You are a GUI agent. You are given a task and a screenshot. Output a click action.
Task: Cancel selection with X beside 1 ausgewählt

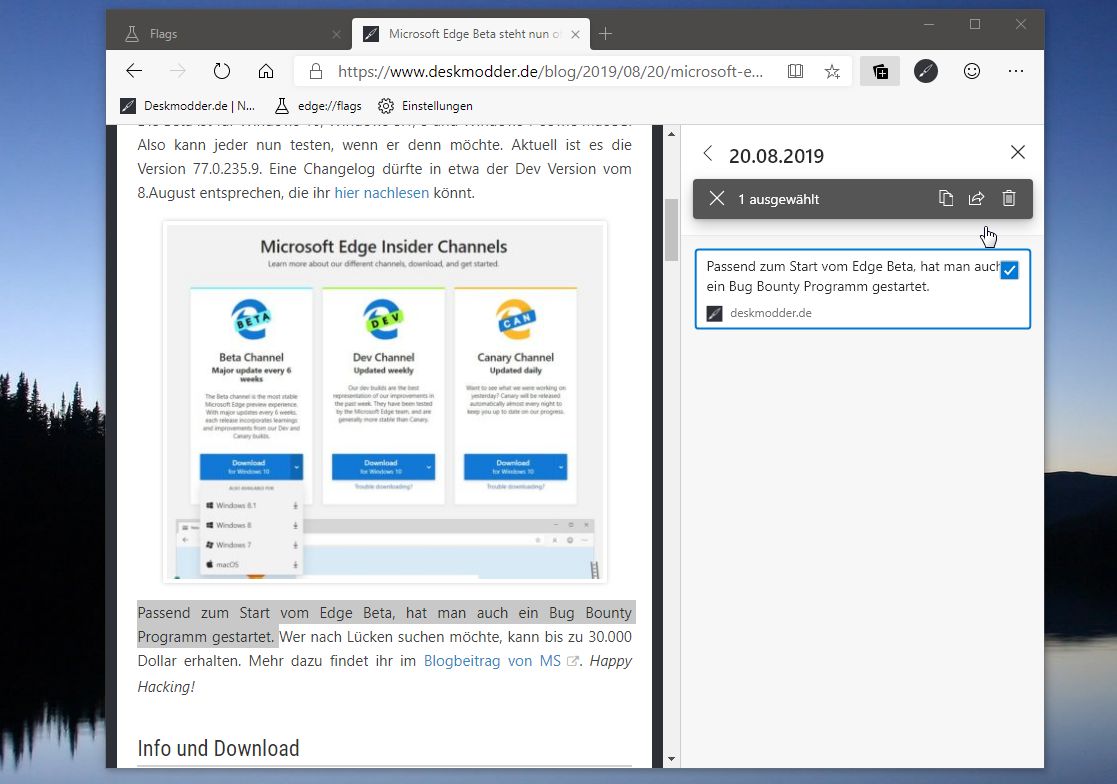pyautogui.click(x=717, y=199)
